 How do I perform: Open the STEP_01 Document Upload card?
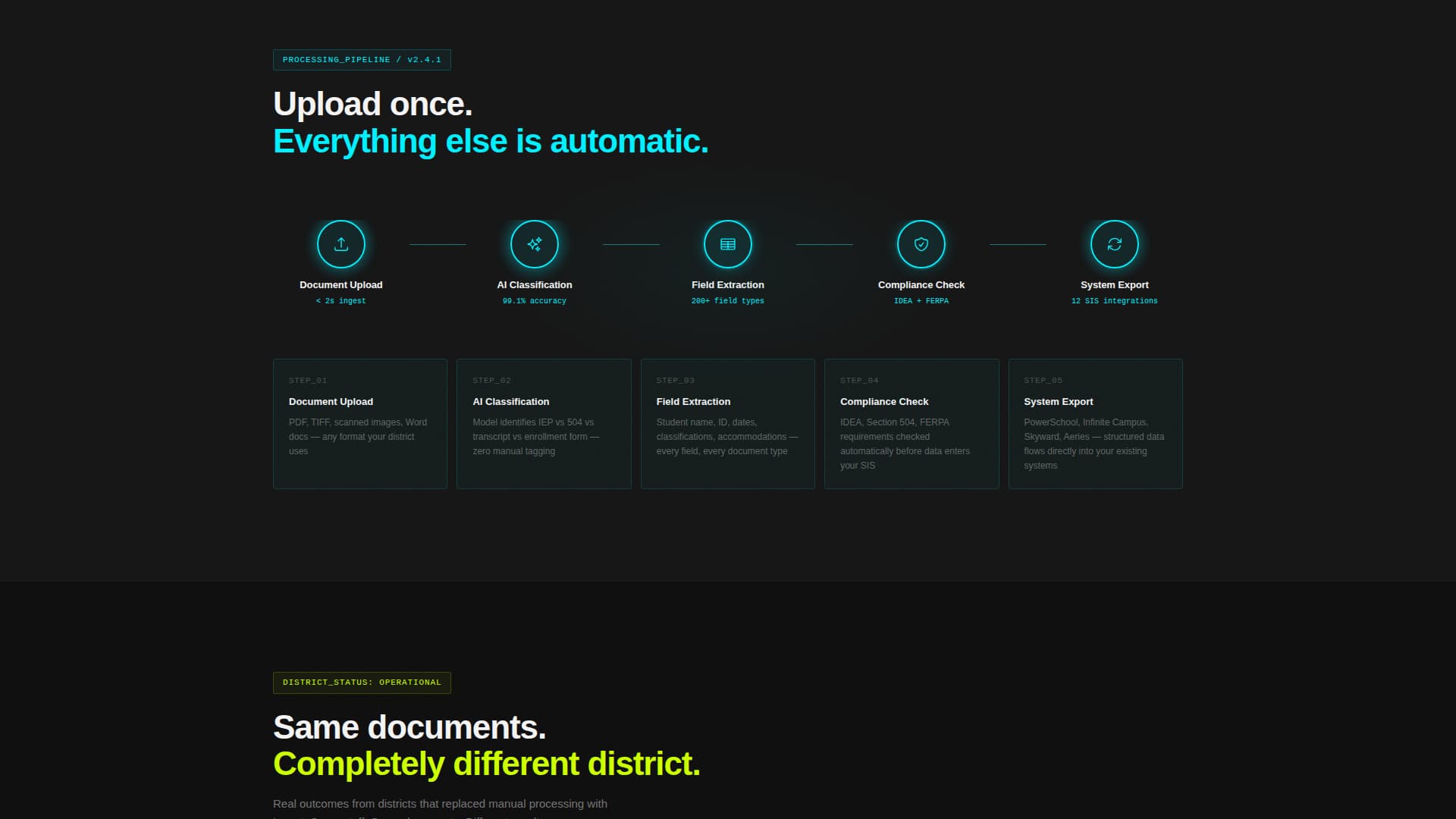(360, 424)
